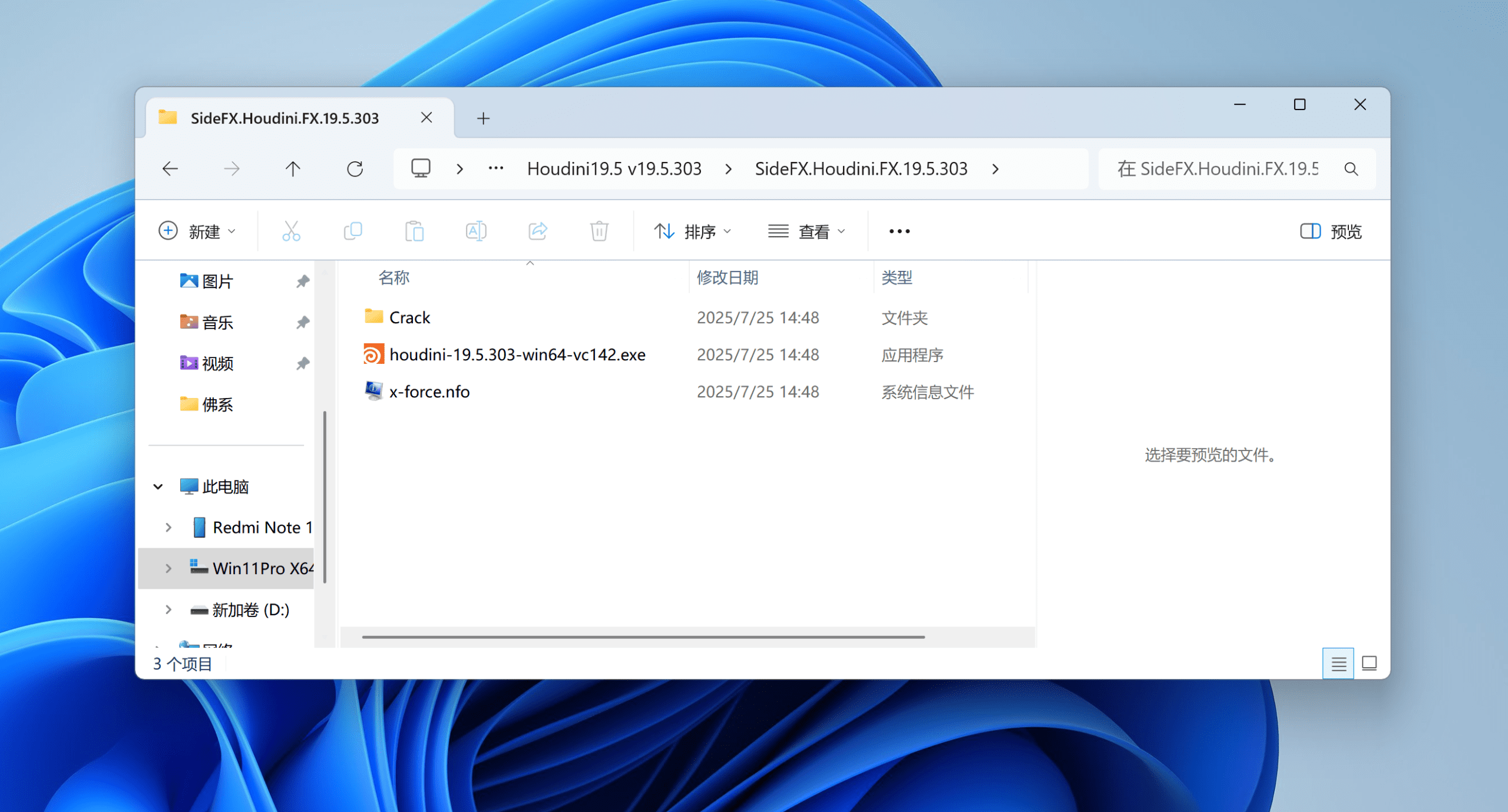Open the 排序 sort dropdown
The width and height of the screenshot is (1508, 812).
[x=693, y=231]
